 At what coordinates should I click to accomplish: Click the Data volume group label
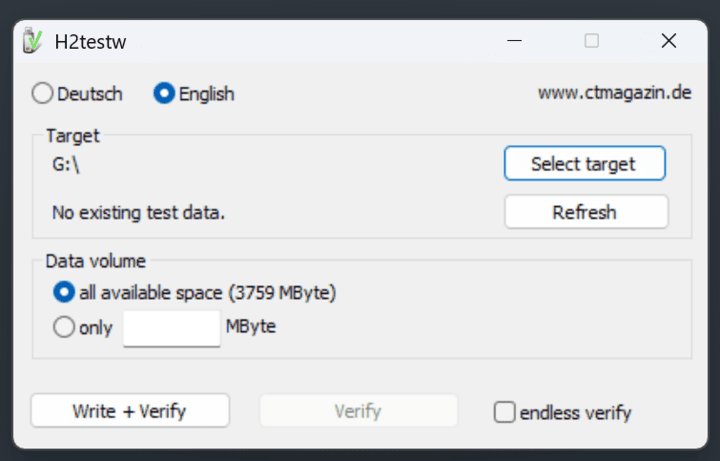pos(96,261)
